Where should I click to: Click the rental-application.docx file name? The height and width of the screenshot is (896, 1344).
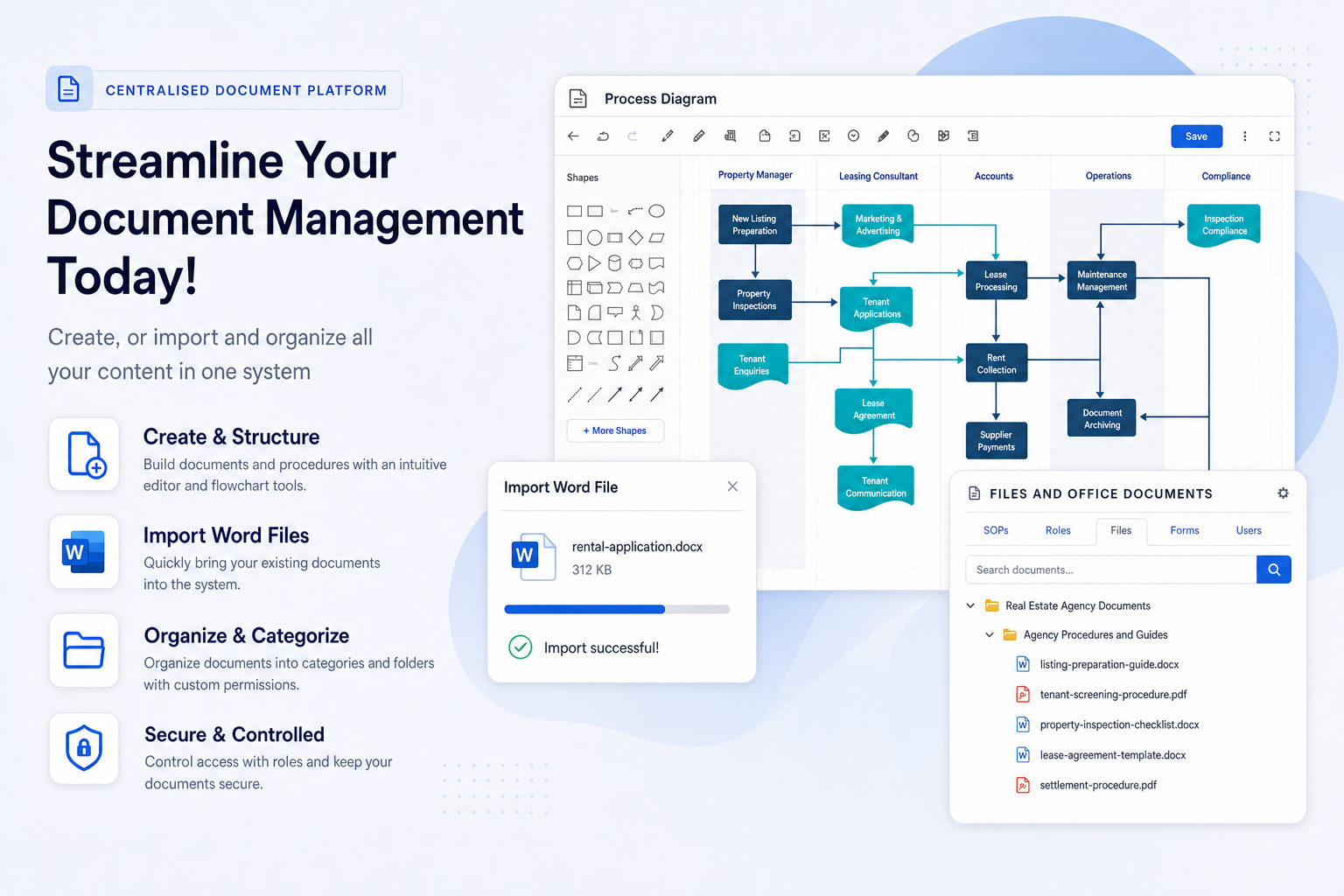click(637, 547)
